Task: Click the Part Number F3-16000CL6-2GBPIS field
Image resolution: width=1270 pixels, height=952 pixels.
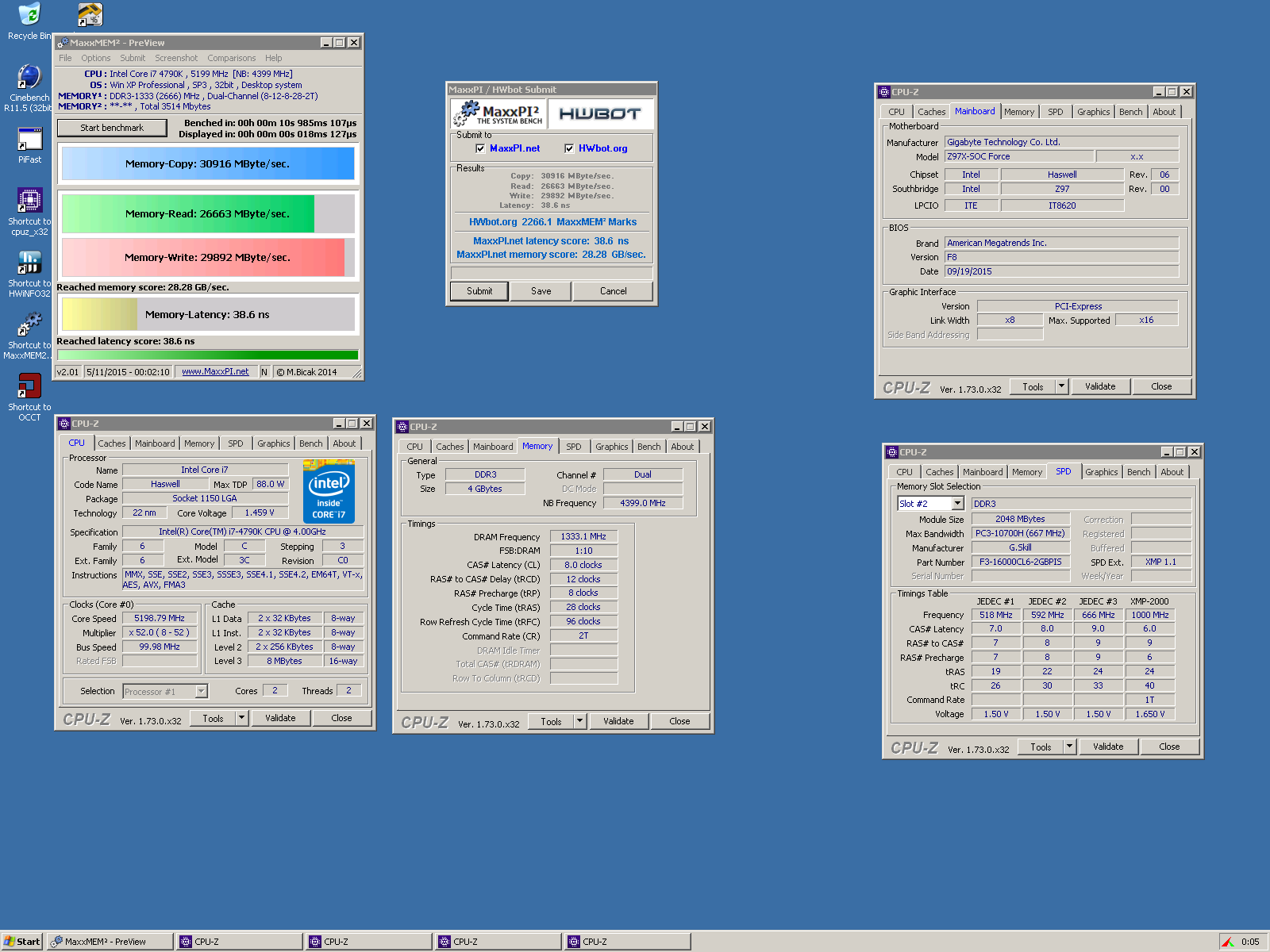Action: (x=1021, y=562)
